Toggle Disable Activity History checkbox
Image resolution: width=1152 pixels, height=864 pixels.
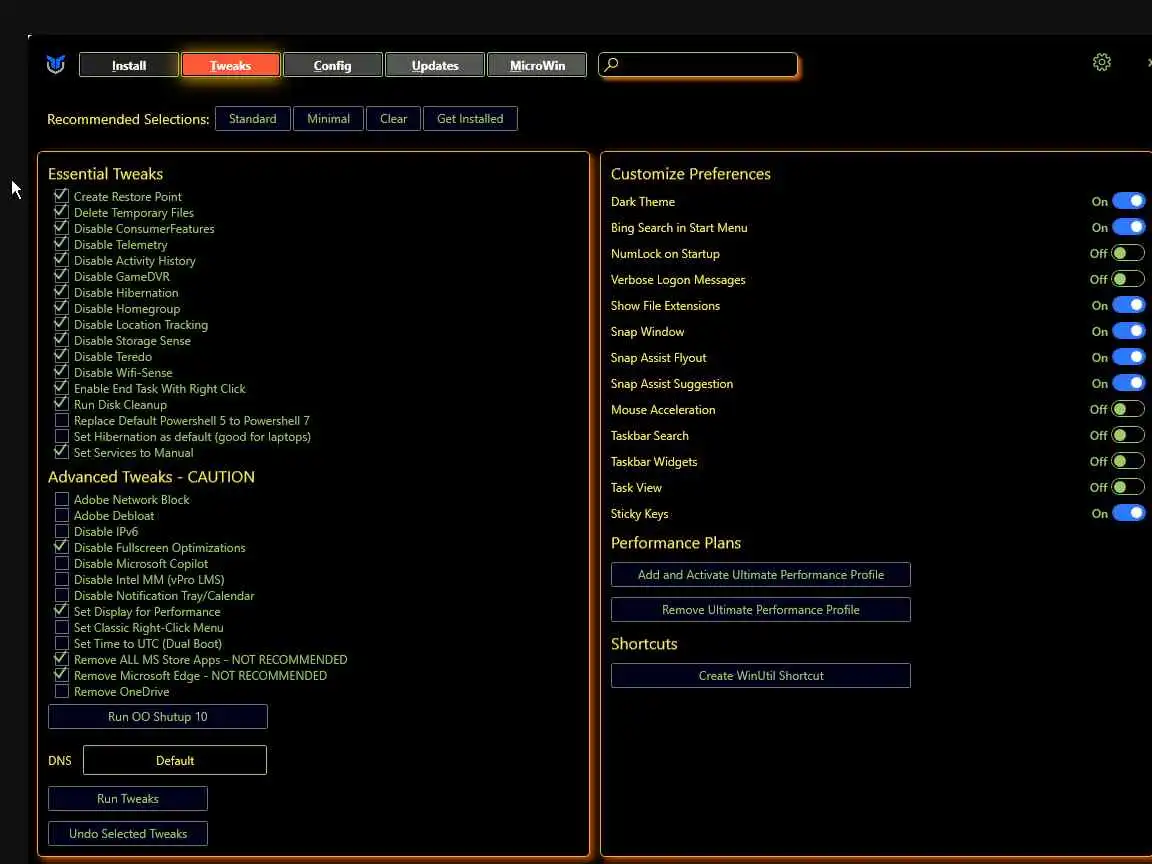[62, 260]
